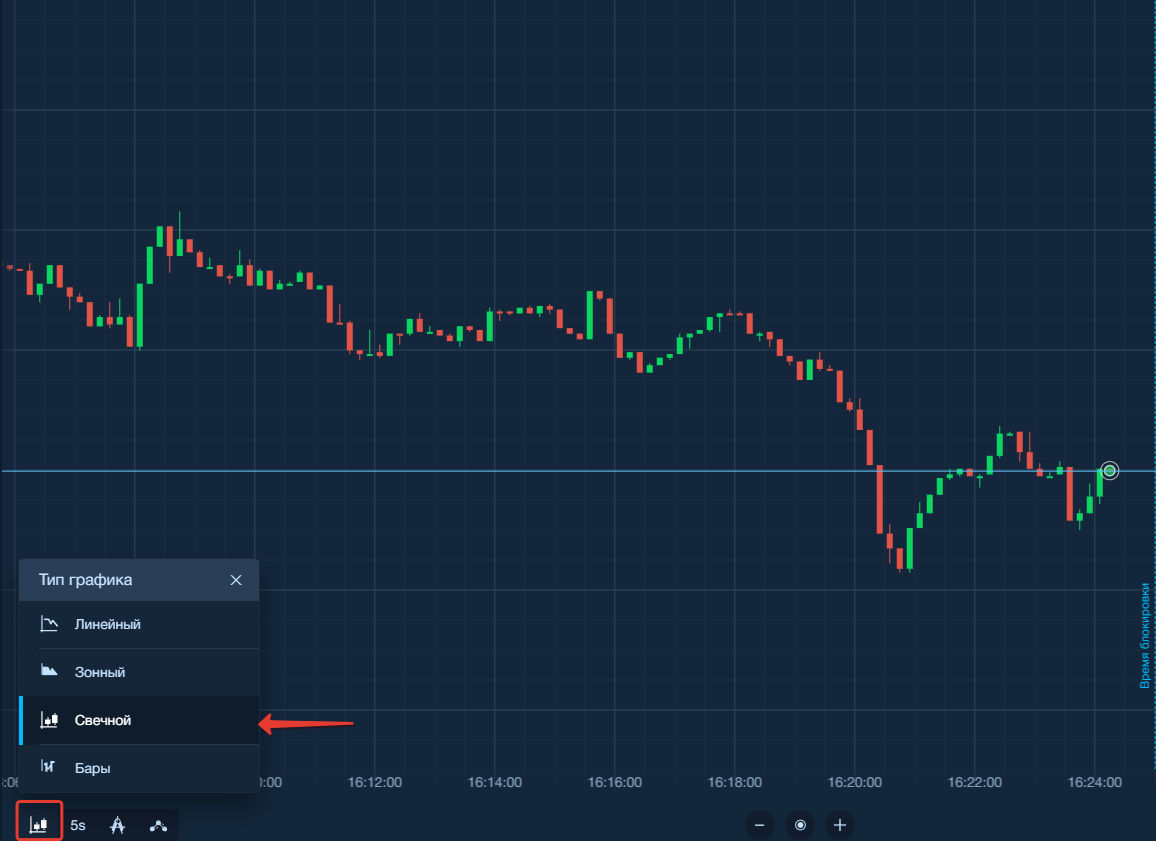The image size is (1156, 842).
Task: Click the Линейный line chart icon
Action: click(x=49, y=624)
